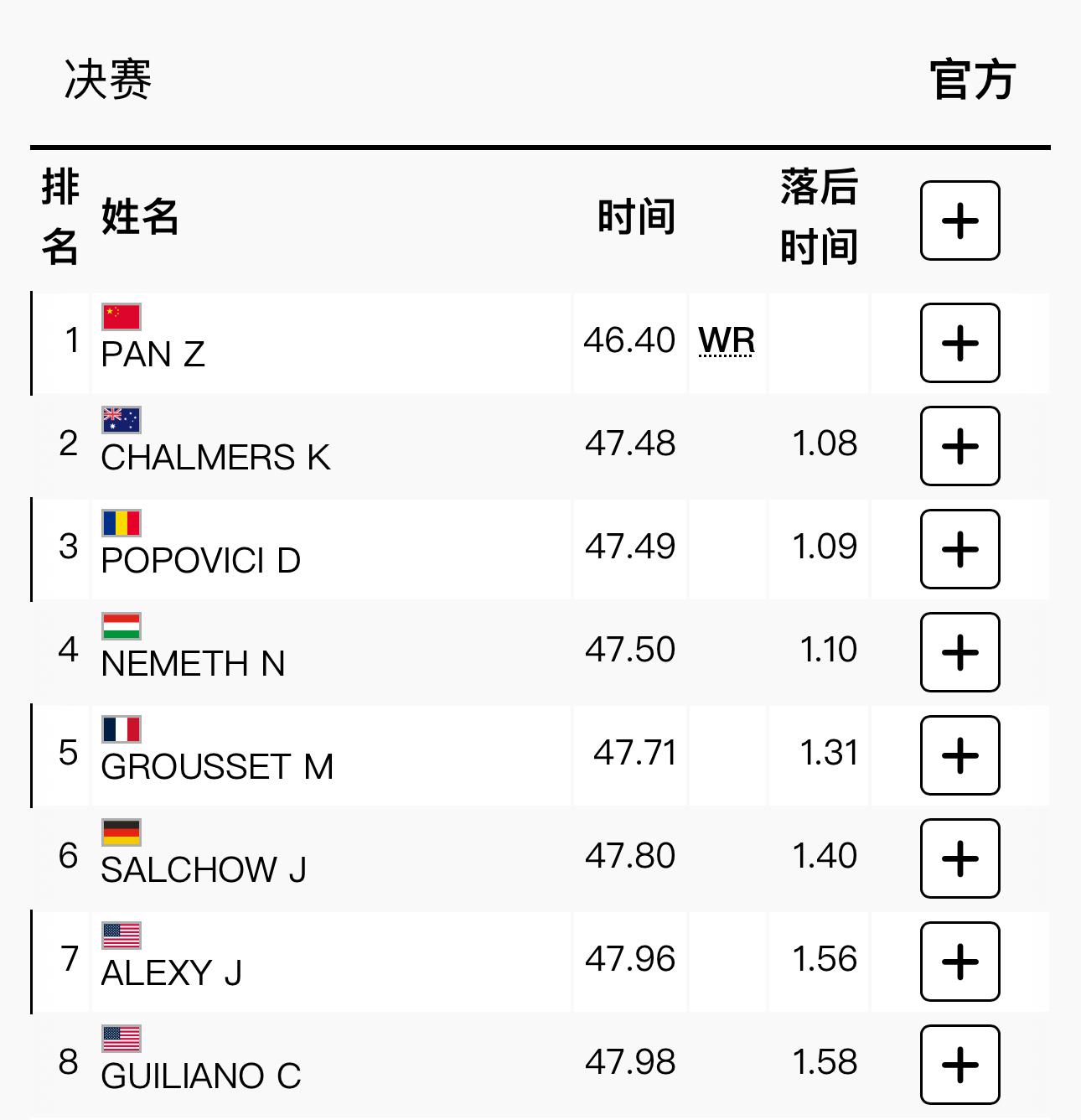
Task: Click the Hungary flag icon
Action: [x=122, y=626]
